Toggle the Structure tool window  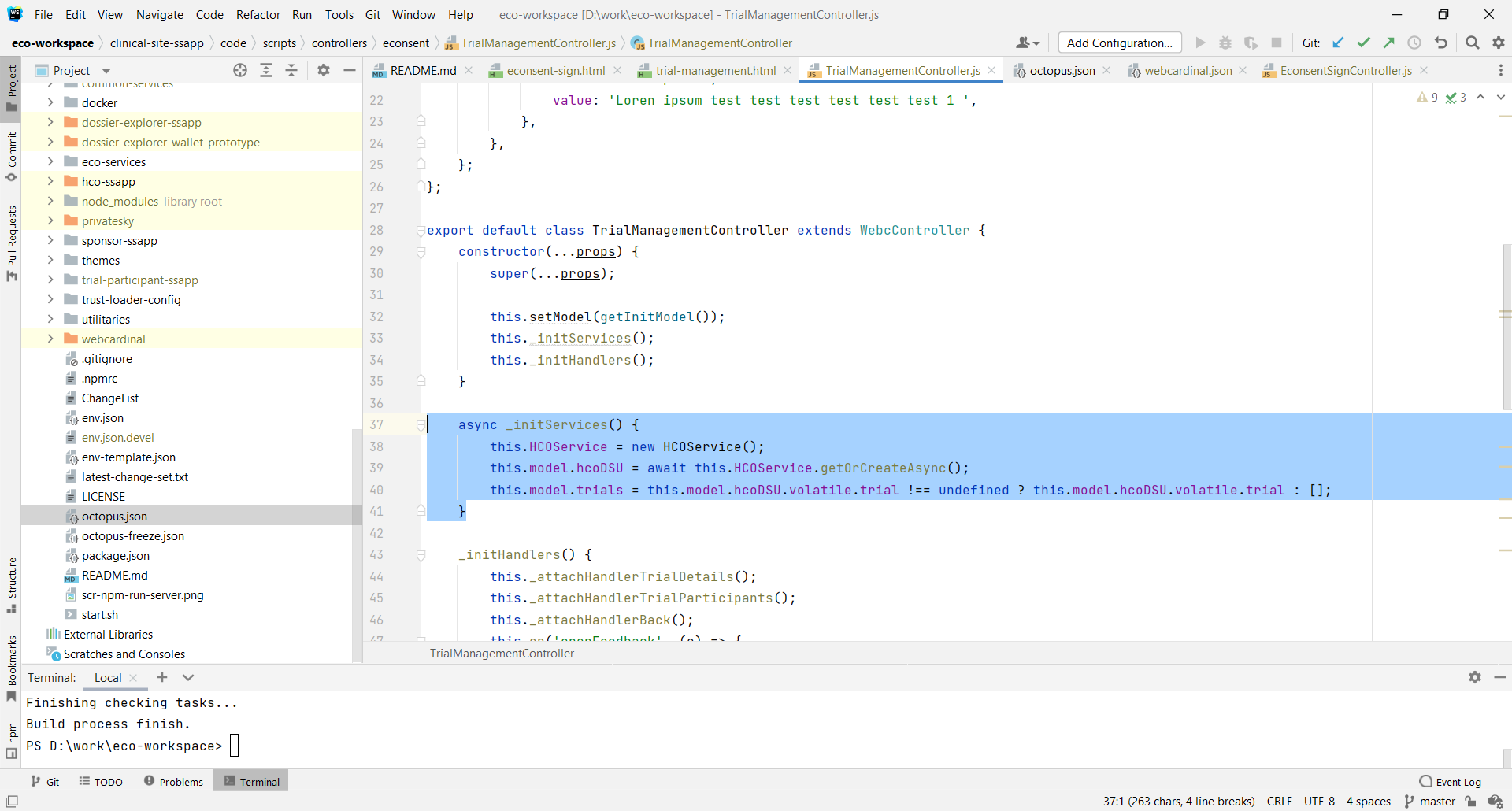coord(11,586)
